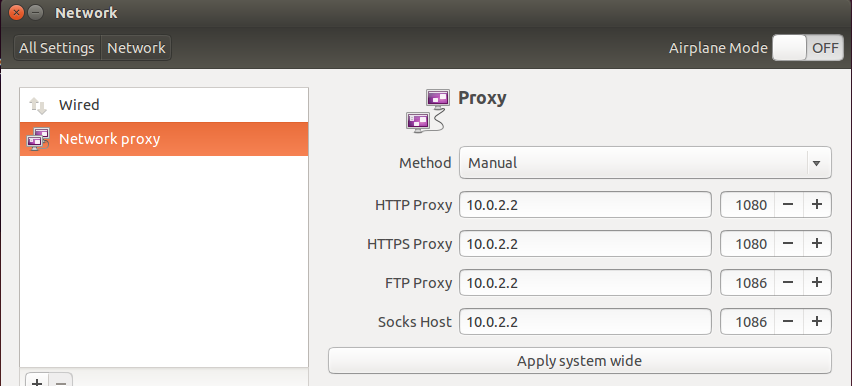Image resolution: width=852 pixels, height=386 pixels.
Task: Click the HTTP Proxy port field 1080
Action: coord(748,204)
